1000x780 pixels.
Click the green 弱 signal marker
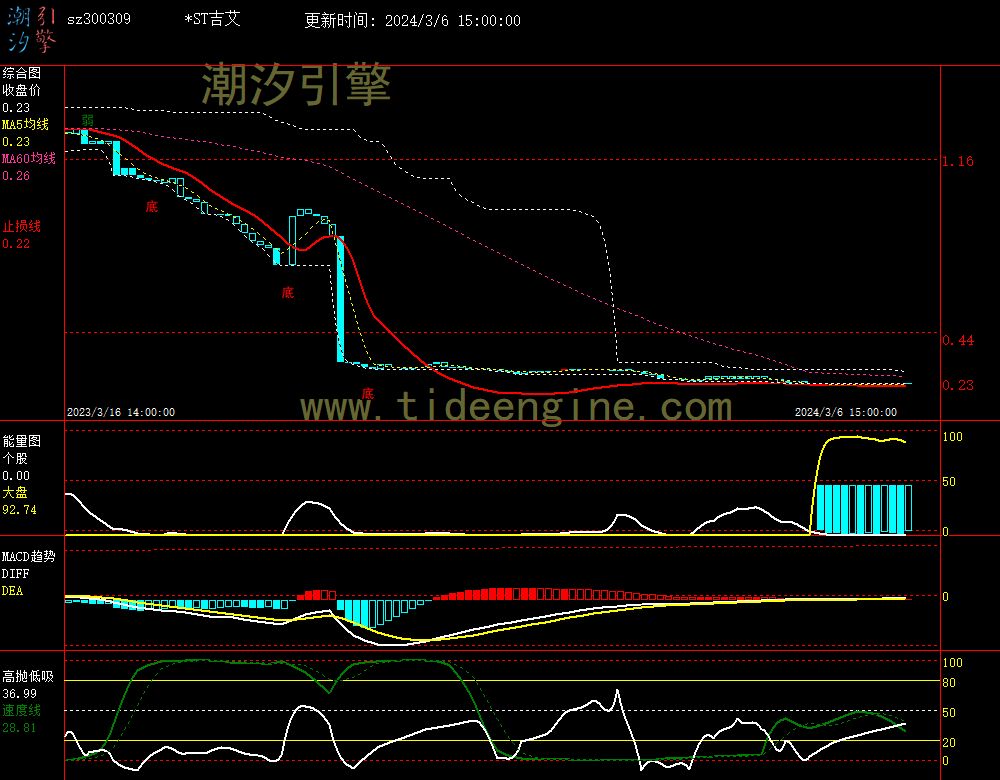pos(87,120)
